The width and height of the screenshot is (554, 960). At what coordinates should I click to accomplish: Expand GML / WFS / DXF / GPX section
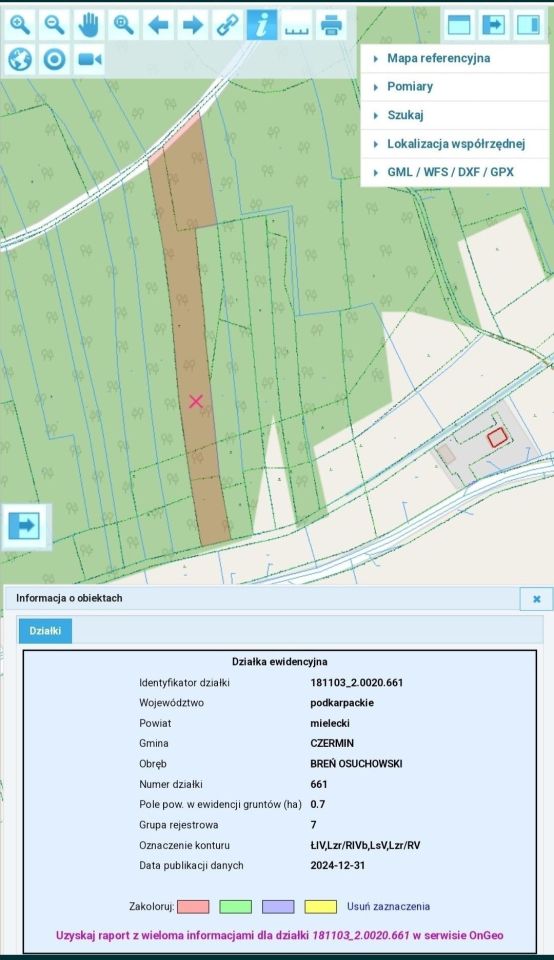click(455, 172)
